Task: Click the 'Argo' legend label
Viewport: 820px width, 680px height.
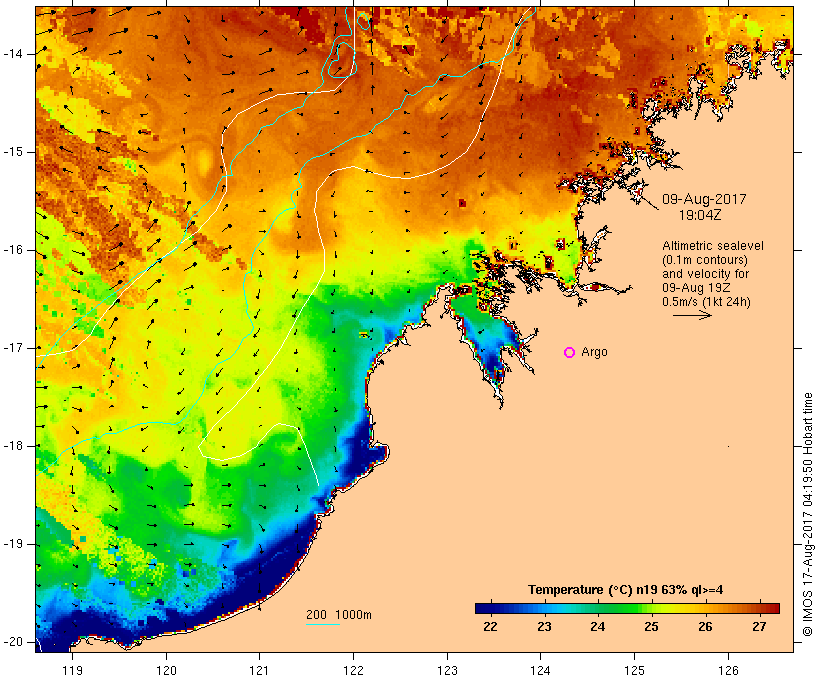Action: tap(595, 353)
